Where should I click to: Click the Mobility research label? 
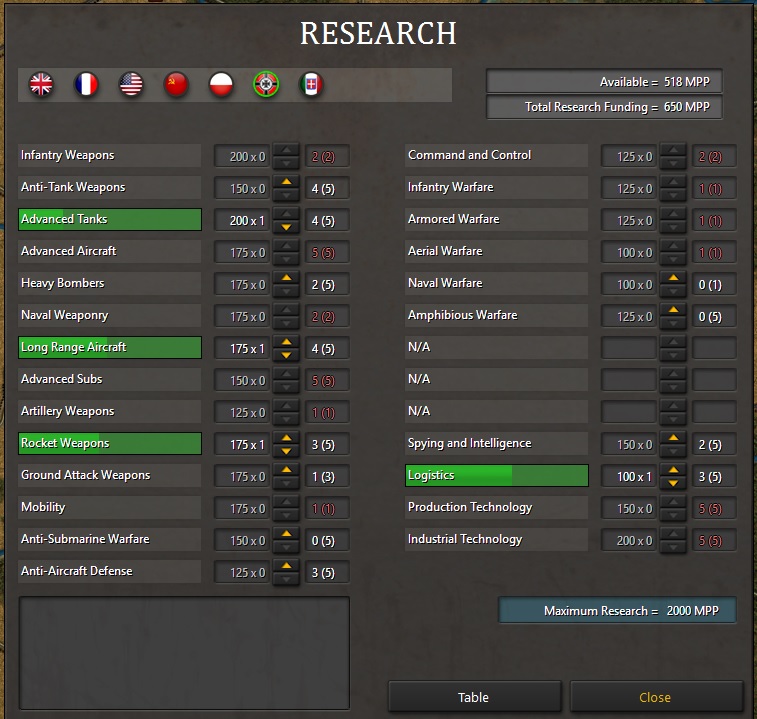point(43,507)
